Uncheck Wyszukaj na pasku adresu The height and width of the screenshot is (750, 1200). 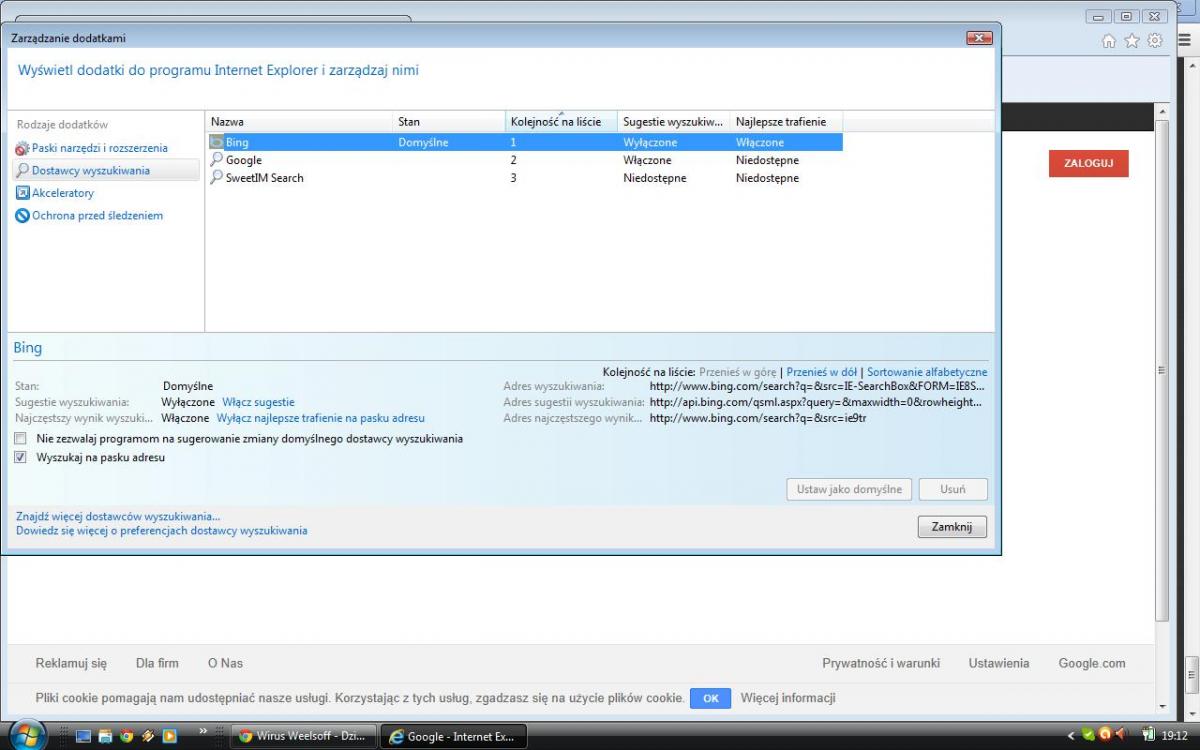click(x=21, y=457)
